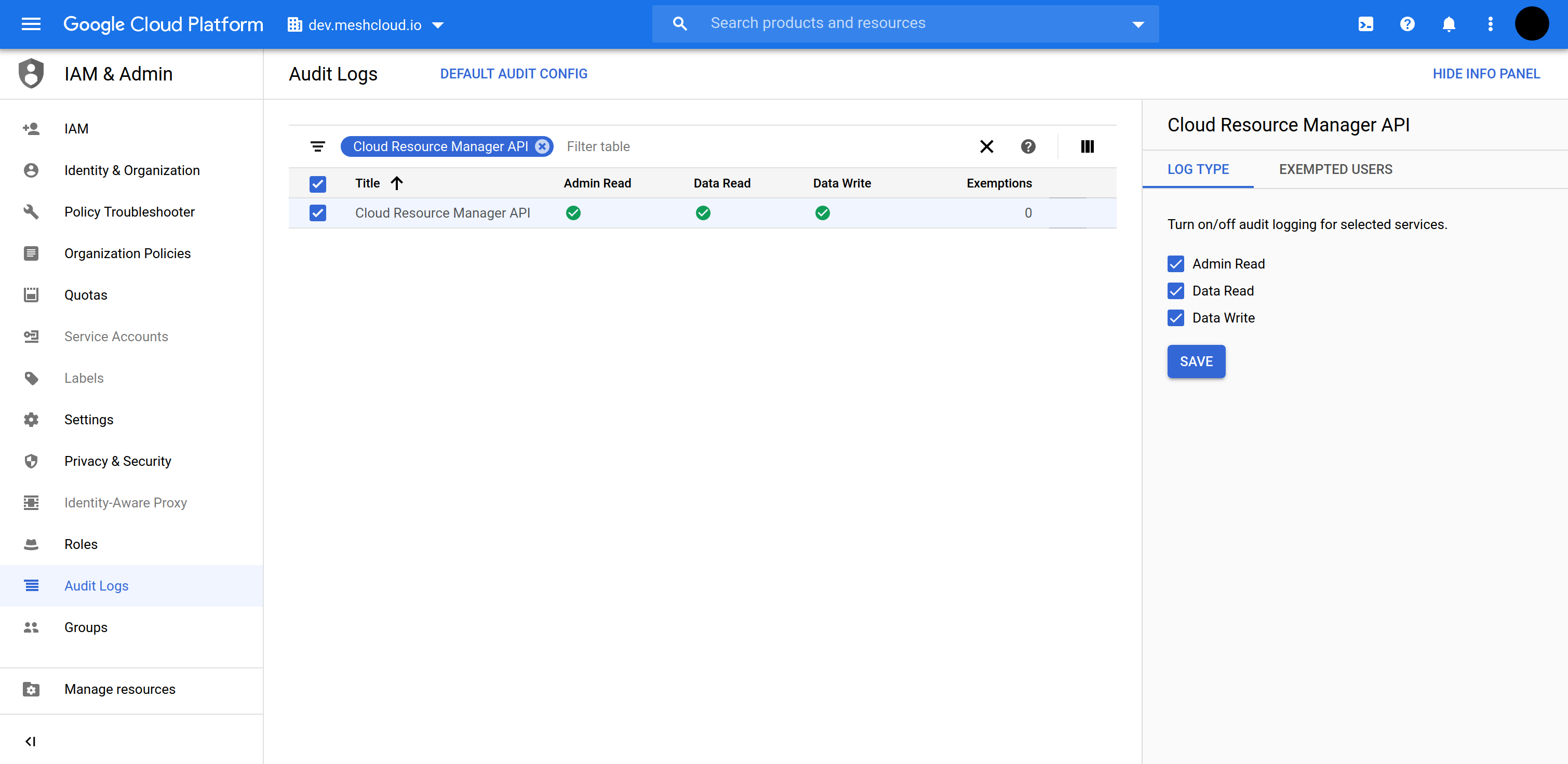The width and height of the screenshot is (1568, 764).
Task: Activate Cloud Shell icon
Action: pos(1365,24)
